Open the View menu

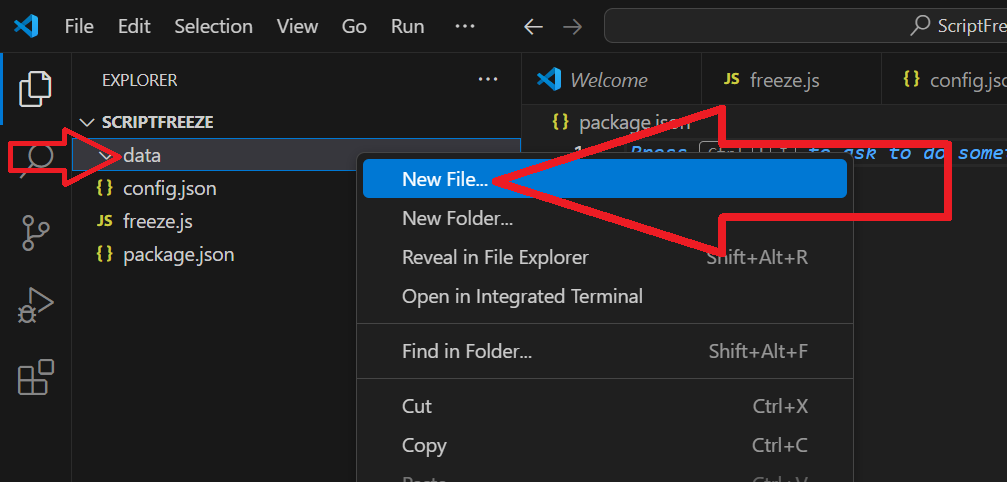(297, 26)
